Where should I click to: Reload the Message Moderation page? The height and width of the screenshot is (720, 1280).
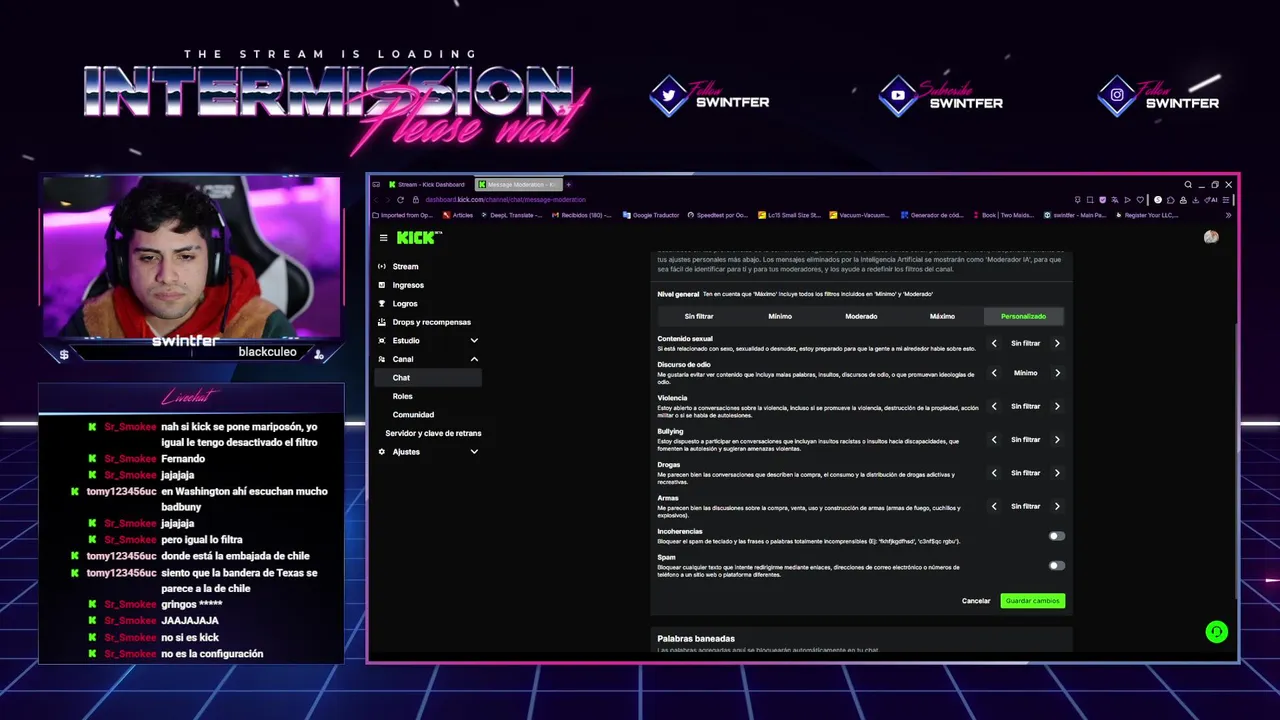pyautogui.click(x=400, y=200)
